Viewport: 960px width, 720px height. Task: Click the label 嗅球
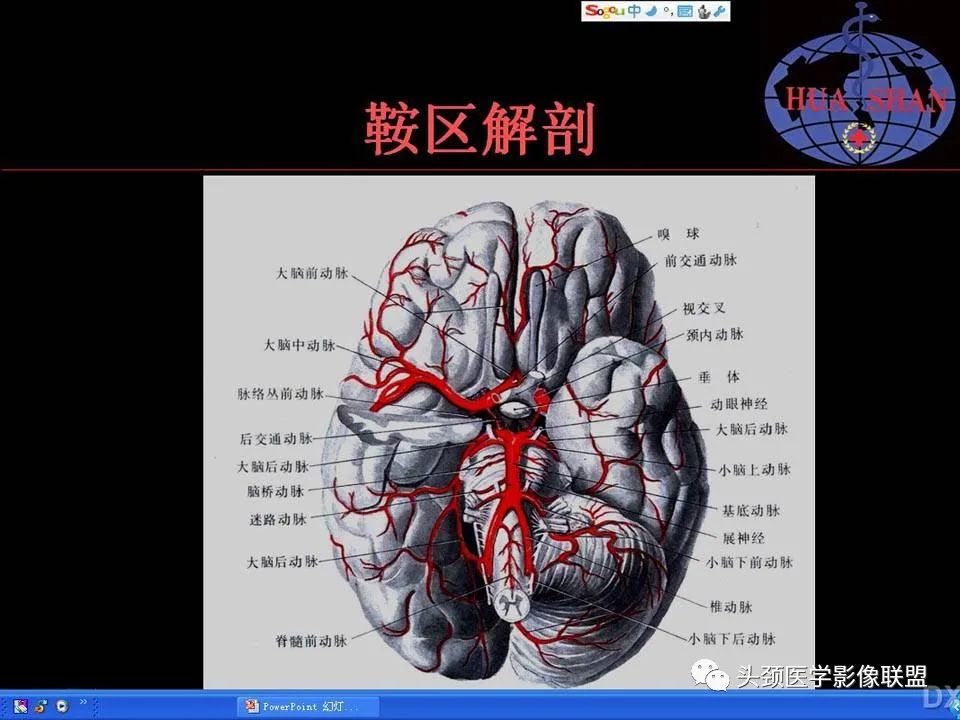coord(678,234)
